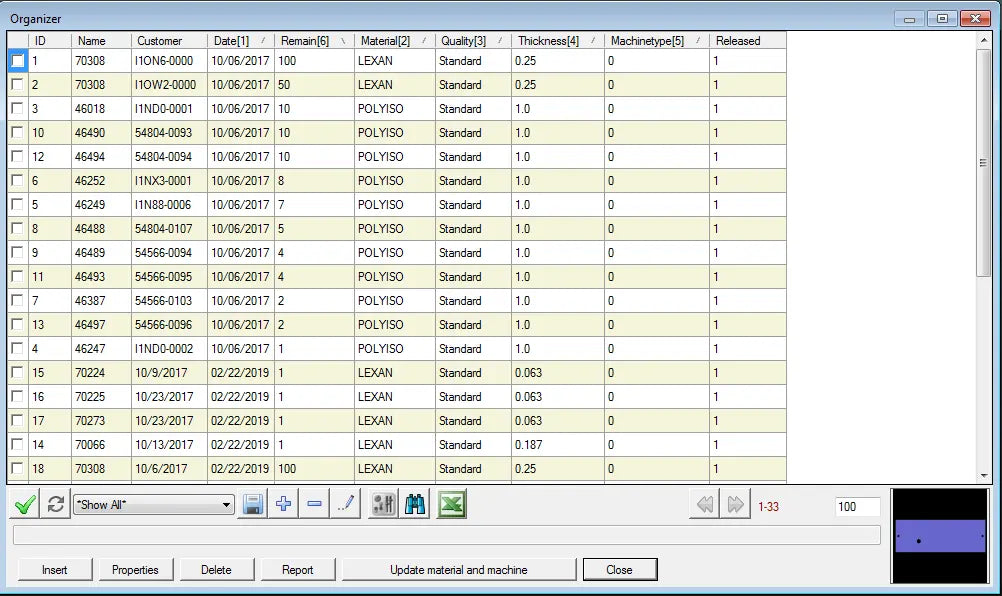Open the sliders settings icon
This screenshot has height=596, width=1002.
coord(383,505)
